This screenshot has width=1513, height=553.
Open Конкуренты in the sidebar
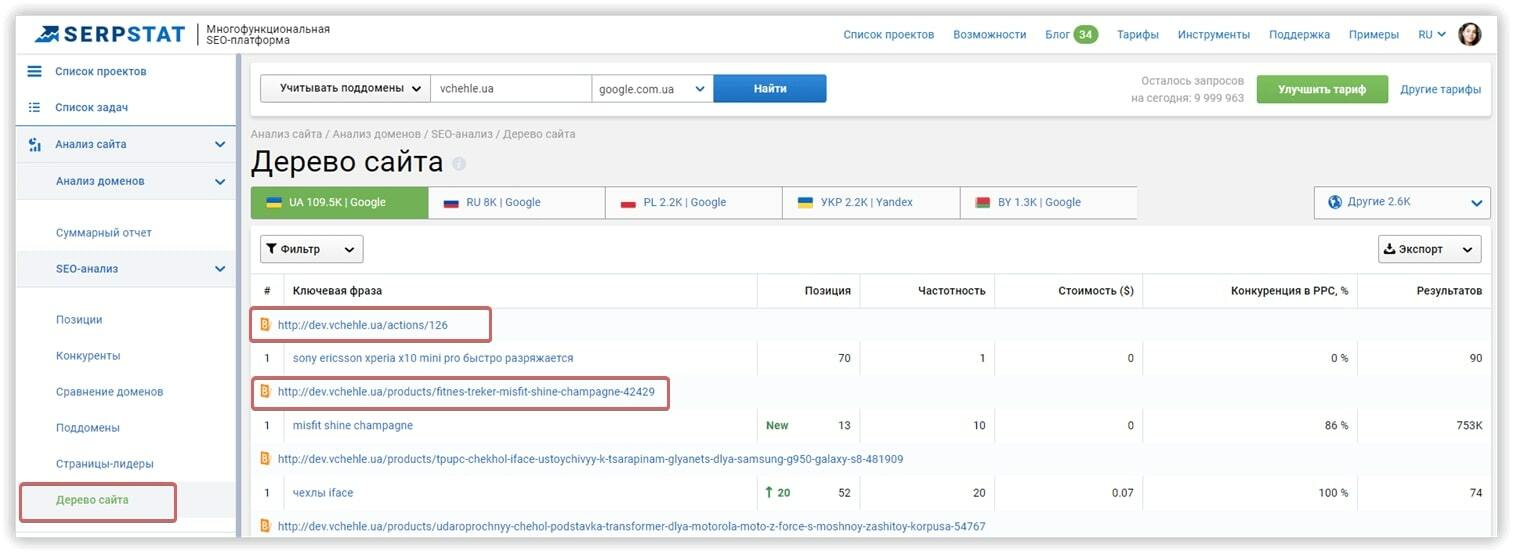(x=88, y=355)
